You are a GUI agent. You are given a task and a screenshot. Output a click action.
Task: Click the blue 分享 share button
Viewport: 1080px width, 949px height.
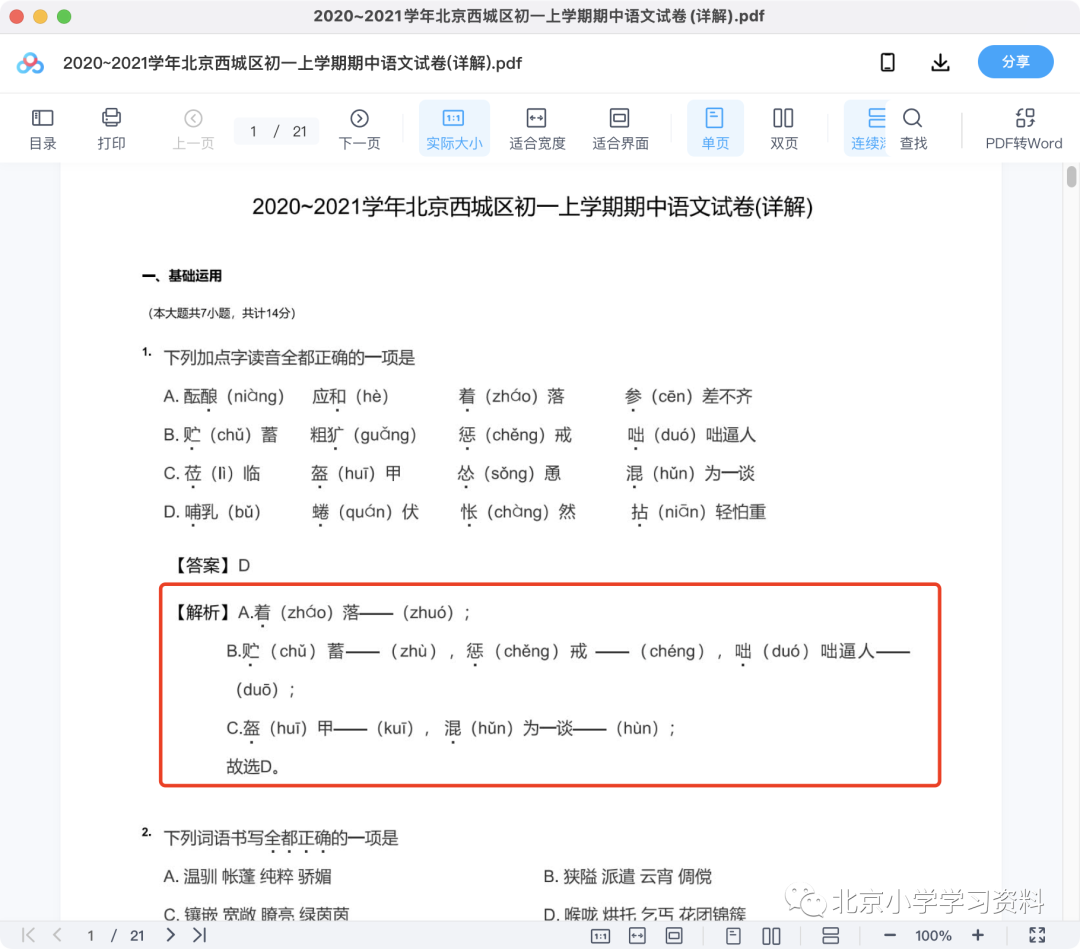coord(1015,62)
